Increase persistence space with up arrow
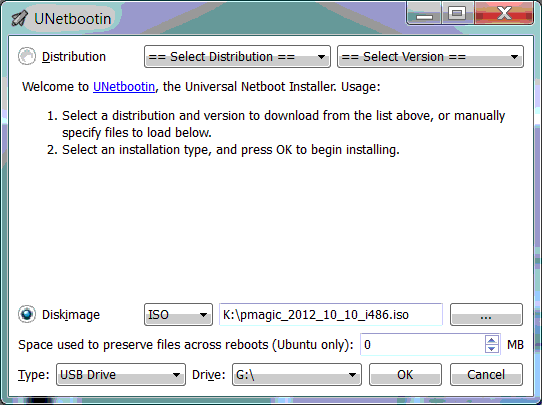Screen dimensions: 542x405 (492, 340)
